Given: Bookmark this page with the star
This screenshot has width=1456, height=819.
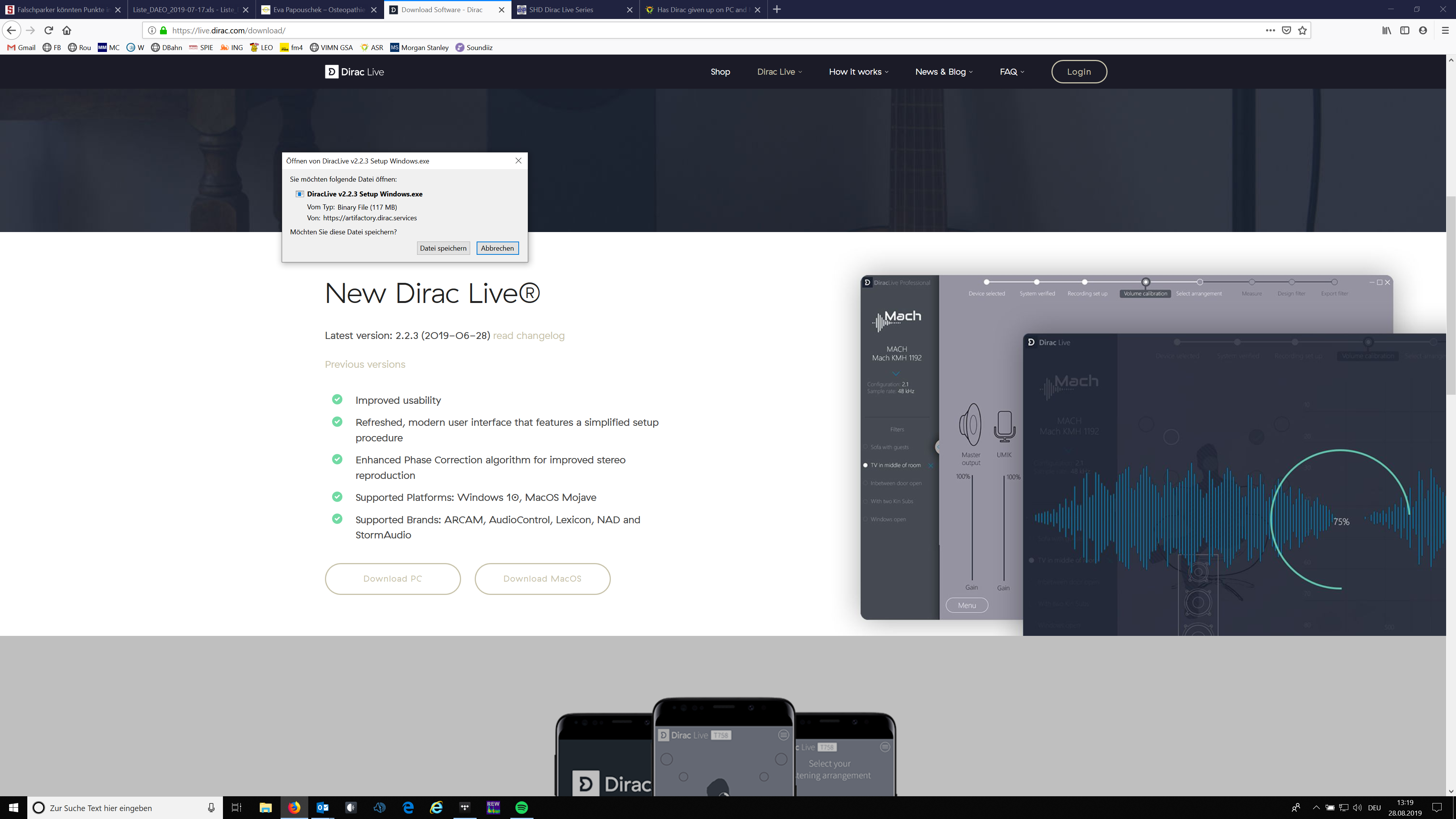Looking at the screenshot, I should click(x=1302, y=30).
